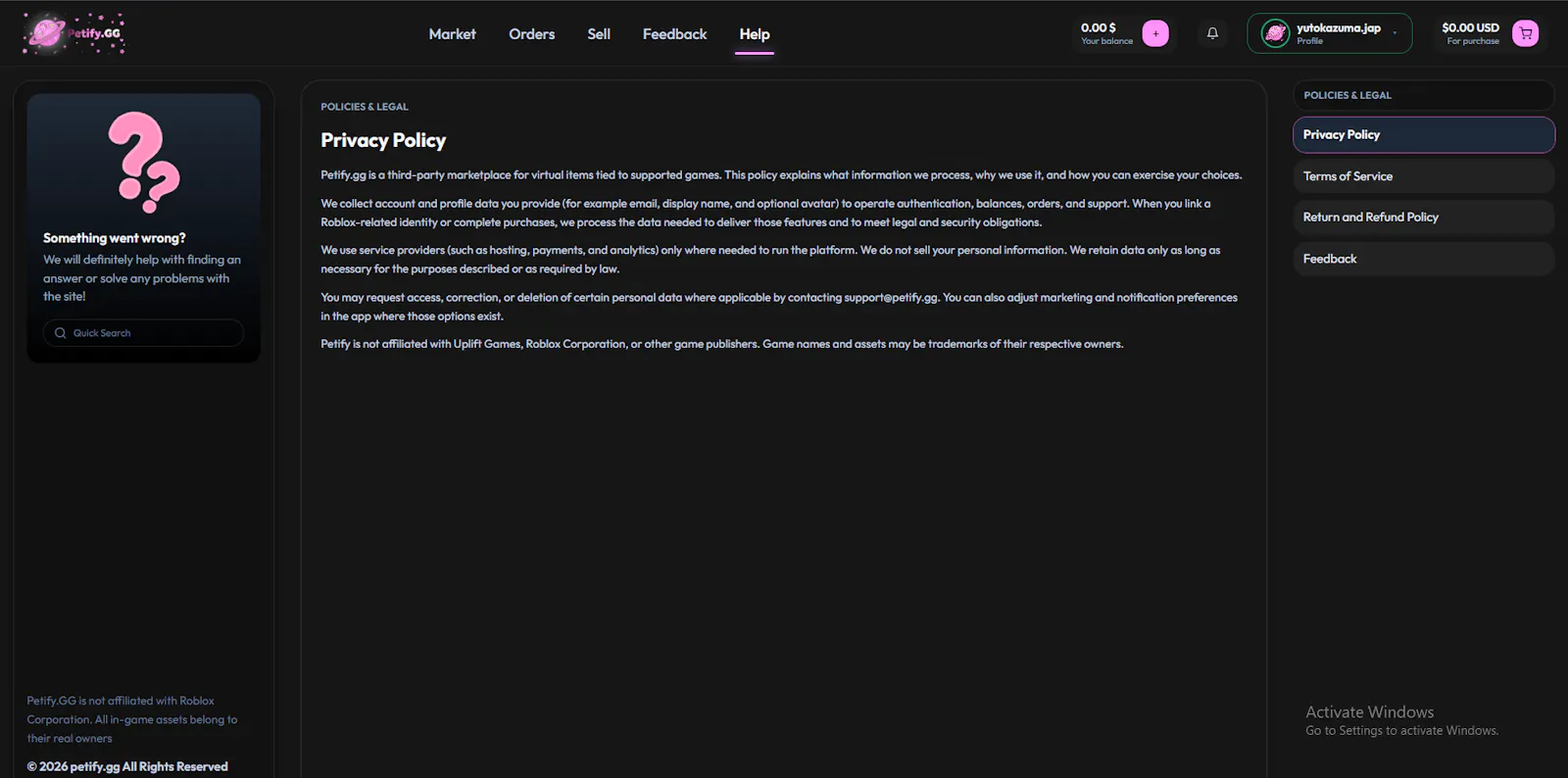Add funds with the pink plus button

[x=1155, y=33]
